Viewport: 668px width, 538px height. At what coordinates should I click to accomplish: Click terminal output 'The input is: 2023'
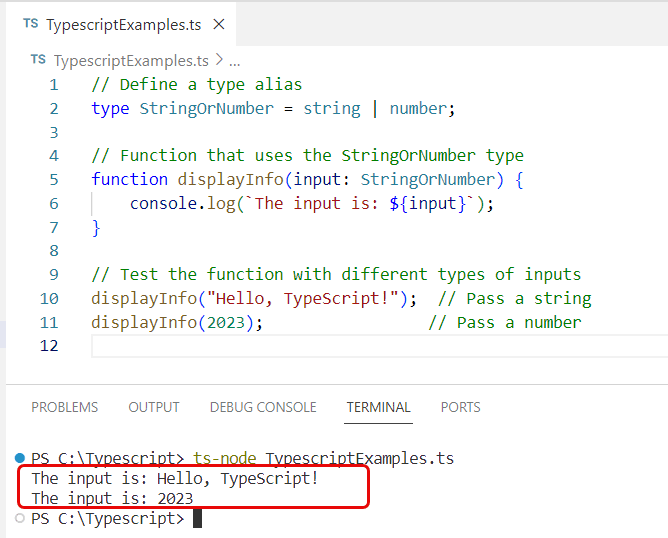[x=112, y=498]
